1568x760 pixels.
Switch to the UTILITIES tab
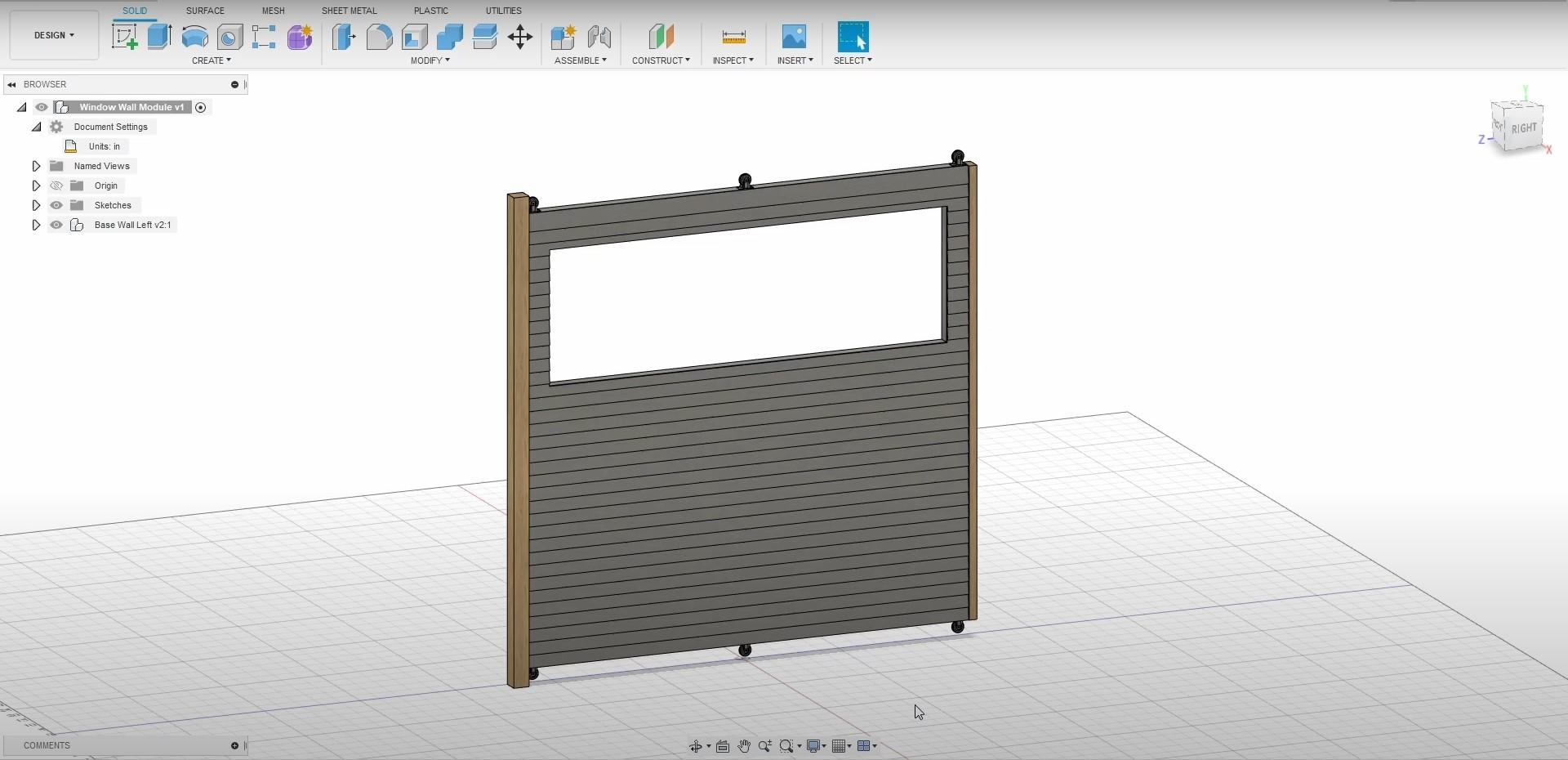click(x=504, y=11)
